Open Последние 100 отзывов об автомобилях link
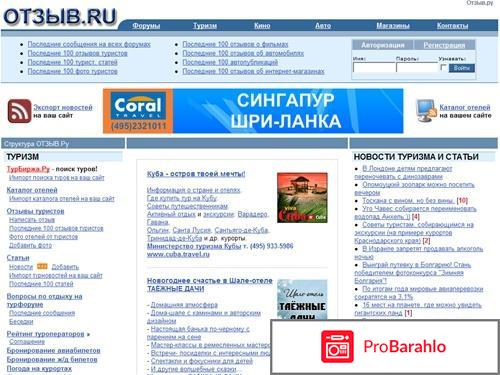The width and height of the screenshot is (500, 375). tap(243, 53)
